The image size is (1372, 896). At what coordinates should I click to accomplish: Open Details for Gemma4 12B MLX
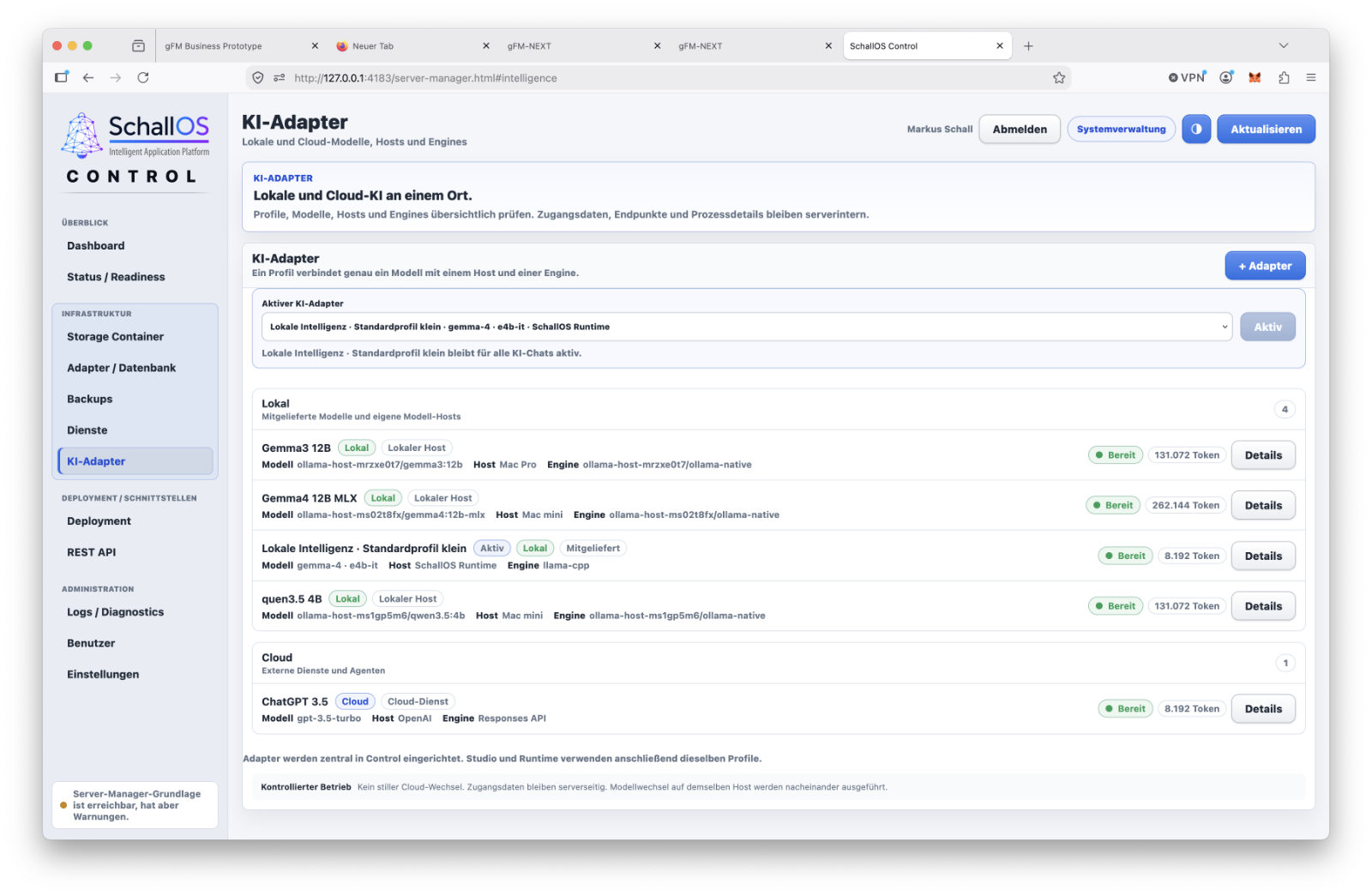1263,506
